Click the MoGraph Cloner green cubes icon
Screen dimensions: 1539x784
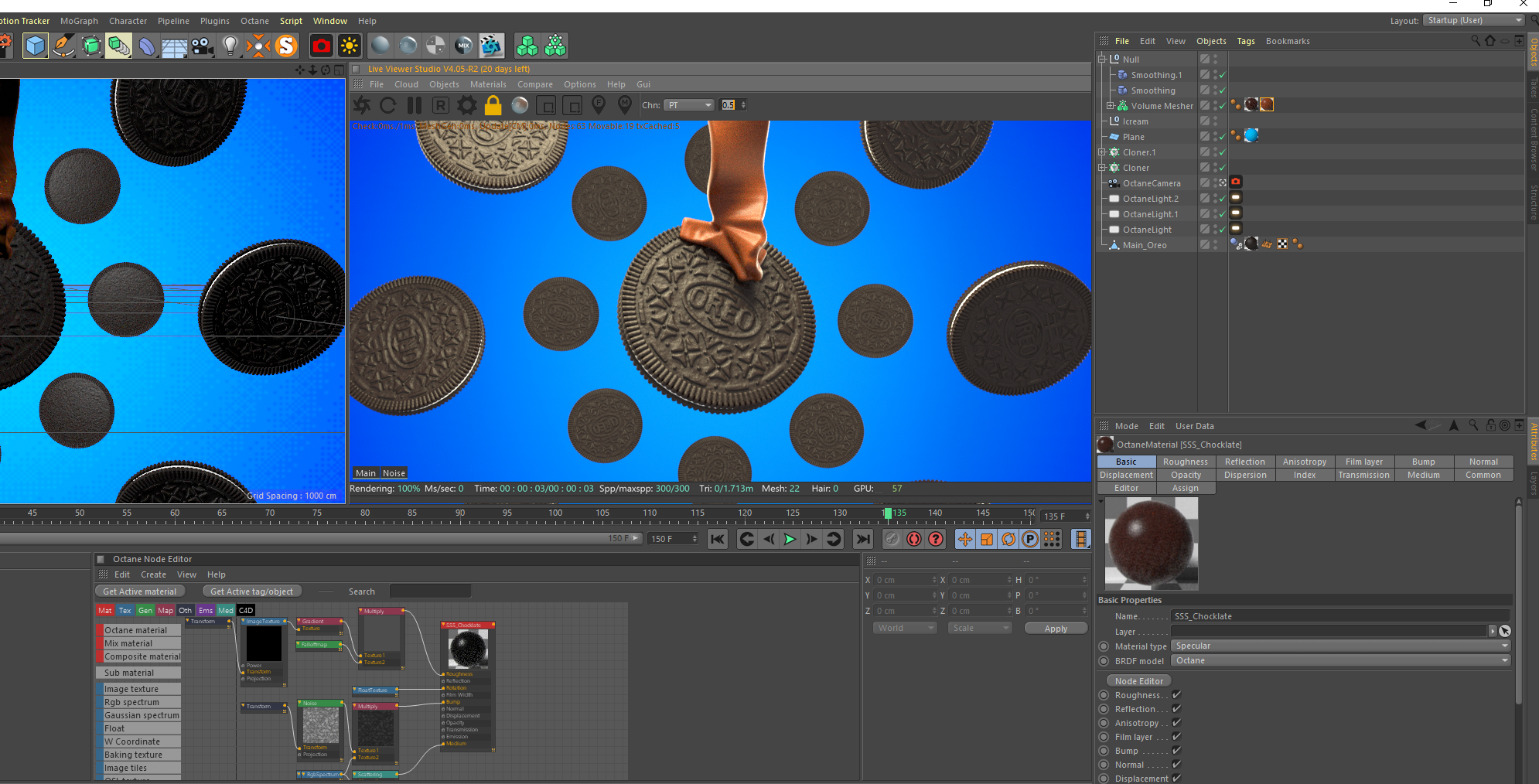click(527, 46)
